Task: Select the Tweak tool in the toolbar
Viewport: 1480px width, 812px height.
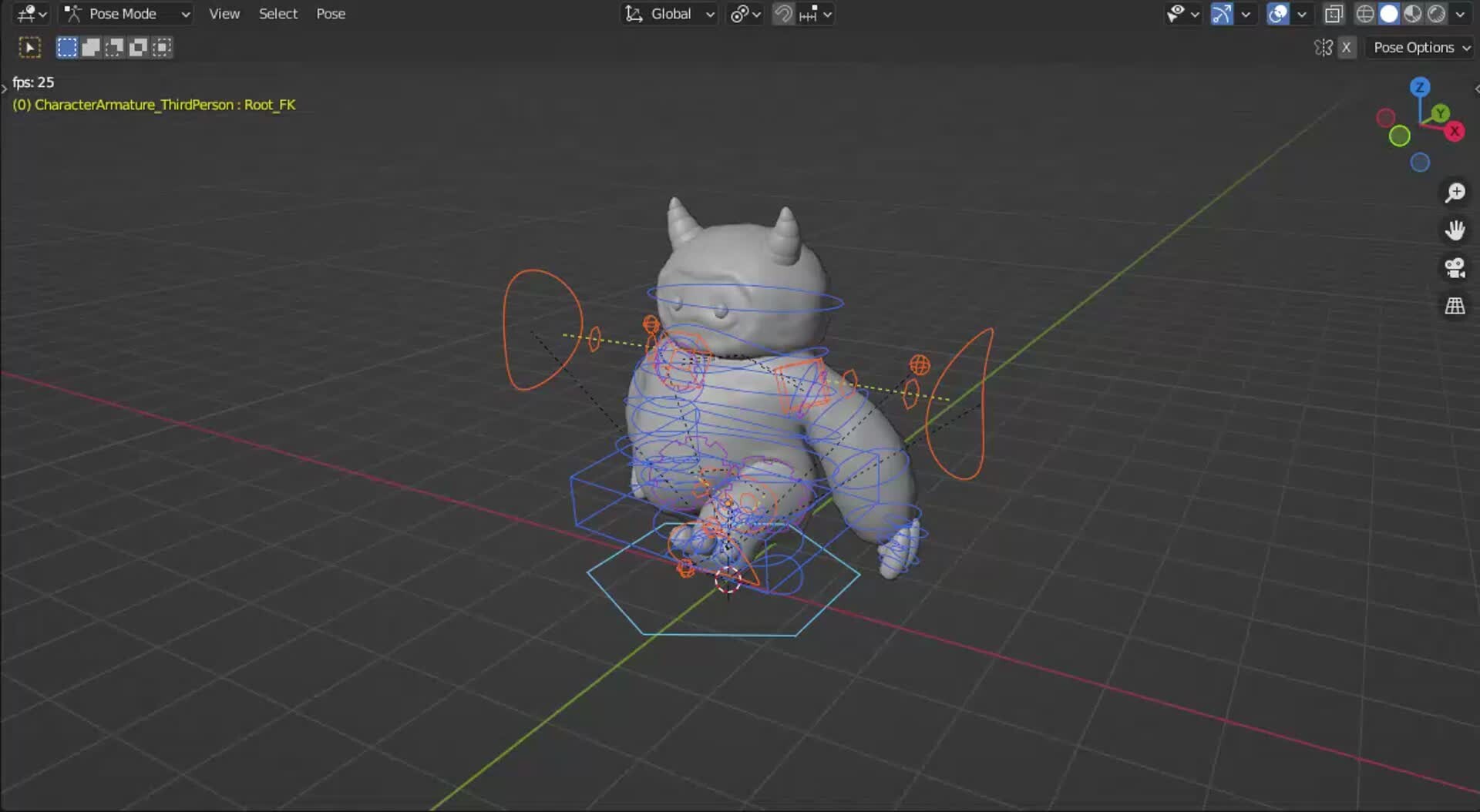Action: 29,47
